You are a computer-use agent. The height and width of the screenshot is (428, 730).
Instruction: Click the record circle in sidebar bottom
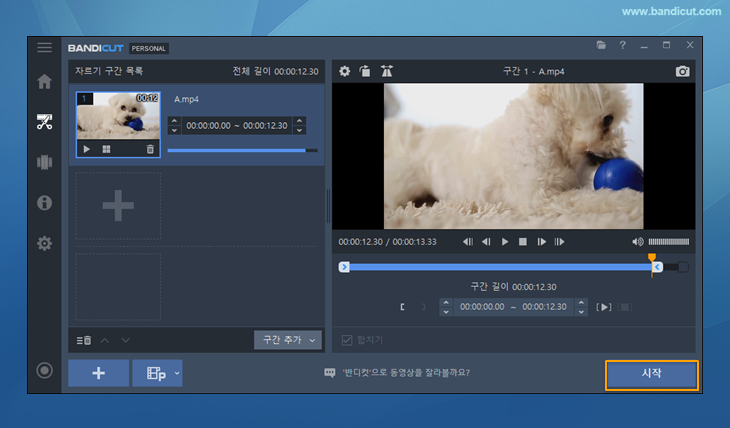(x=44, y=370)
